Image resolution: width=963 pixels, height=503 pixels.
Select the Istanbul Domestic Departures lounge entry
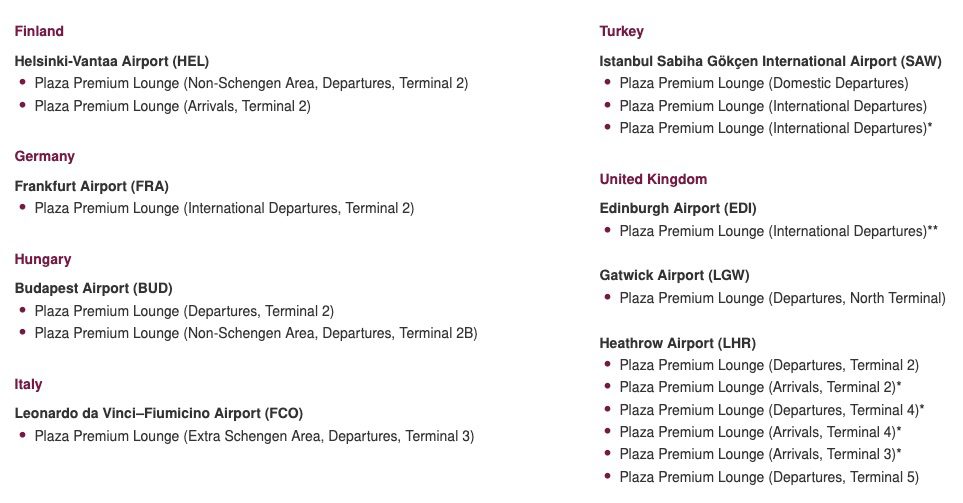click(x=764, y=83)
